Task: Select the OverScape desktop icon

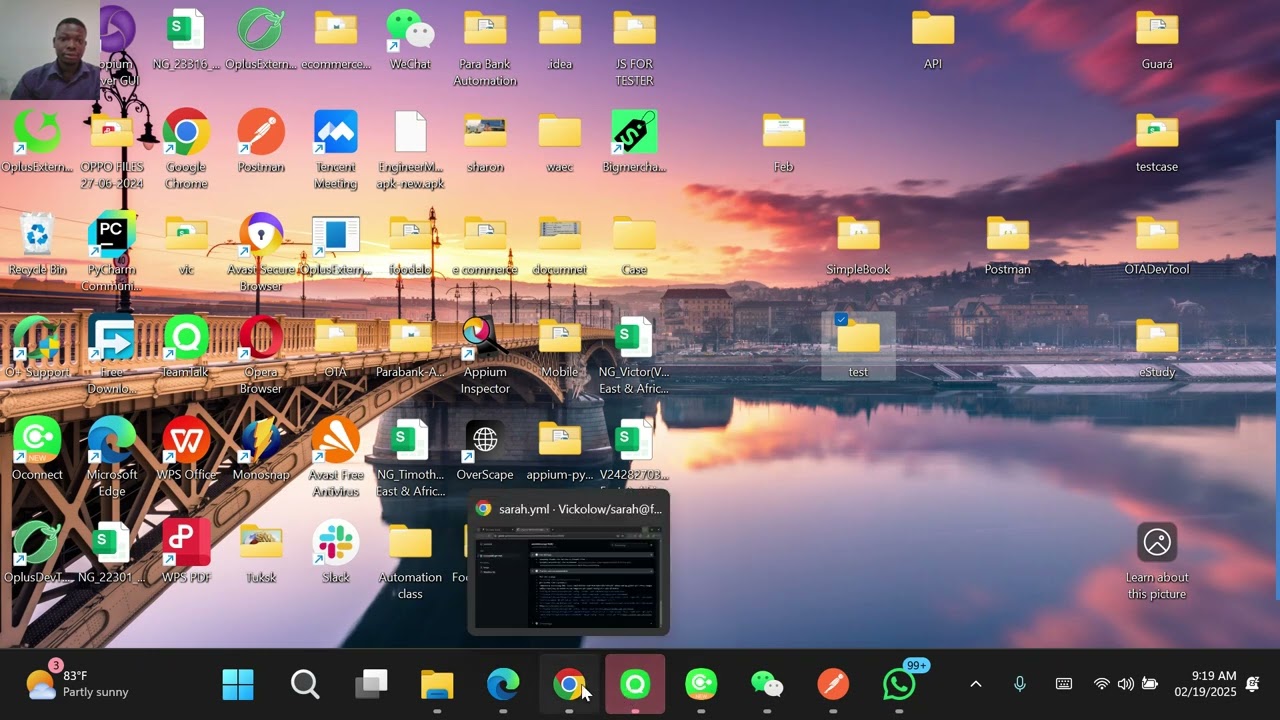Action: pos(485,449)
